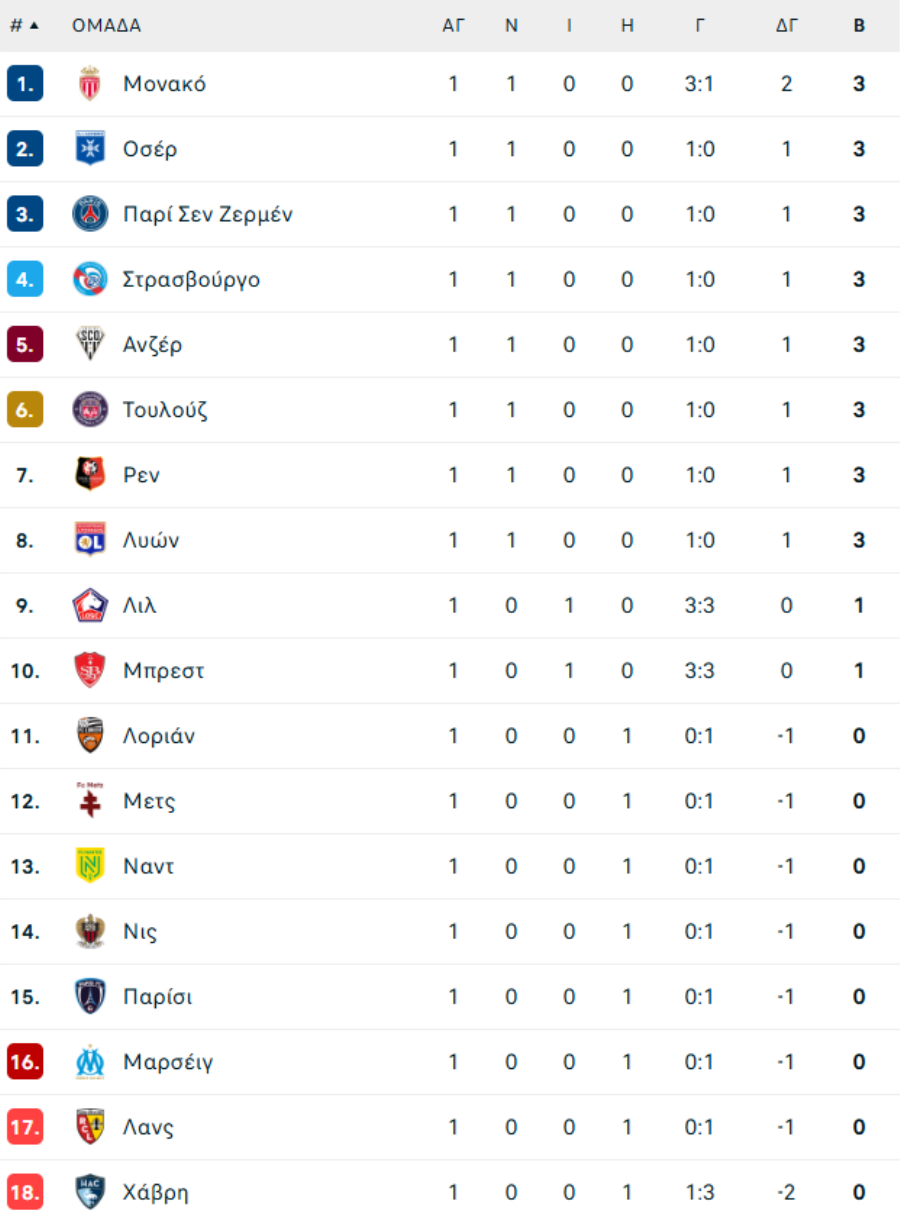Open the Μπρεστ team link
Viewport: 900px width, 1210px height.
[163, 671]
